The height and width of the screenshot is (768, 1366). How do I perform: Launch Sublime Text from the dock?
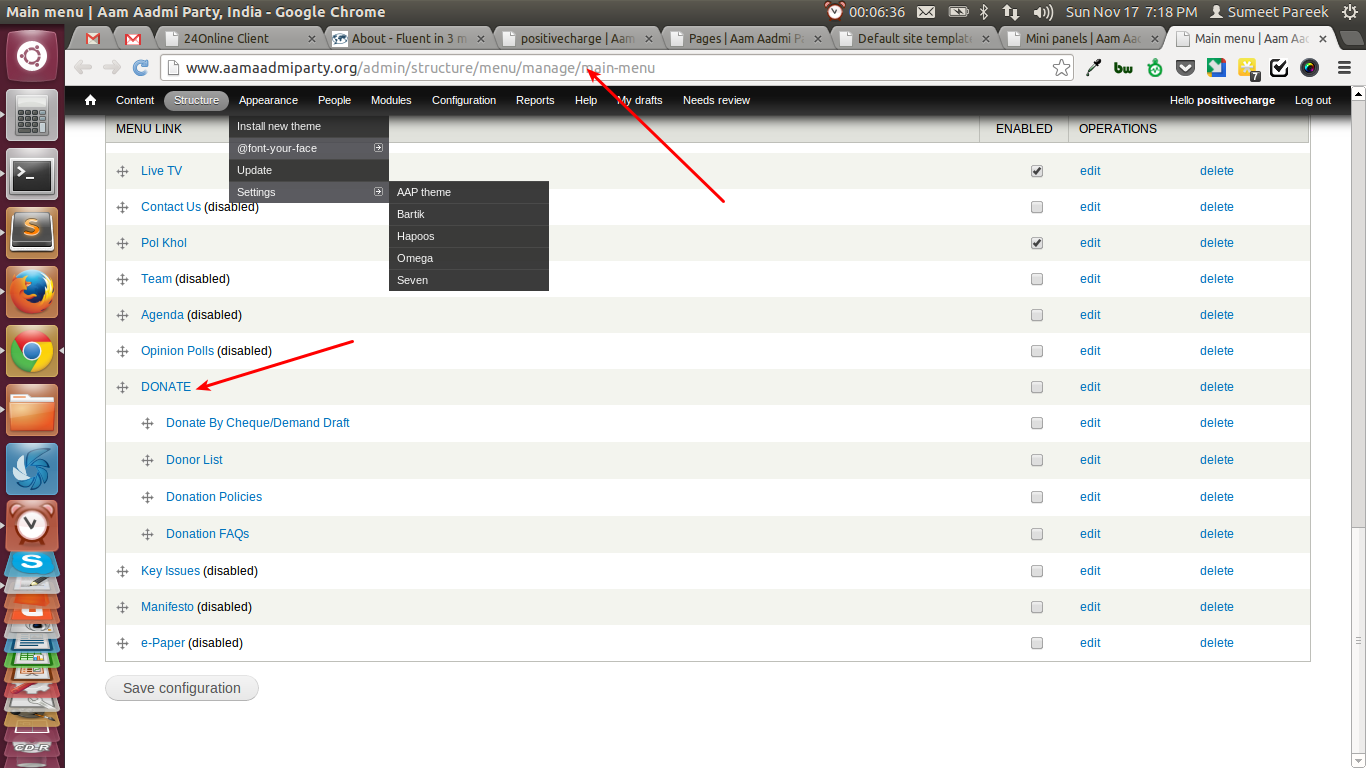tap(32, 233)
